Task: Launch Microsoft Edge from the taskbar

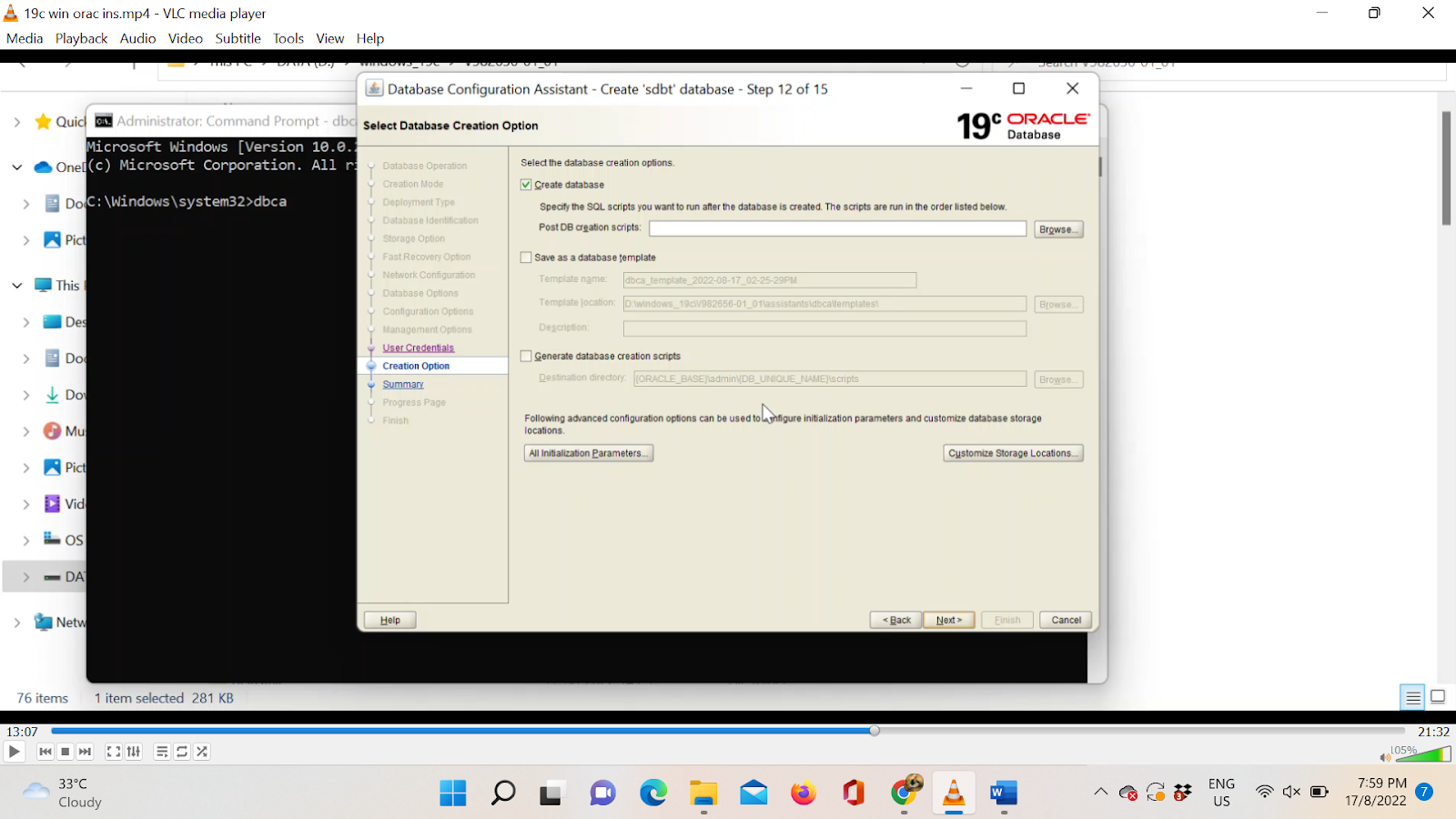Action: coord(653,794)
